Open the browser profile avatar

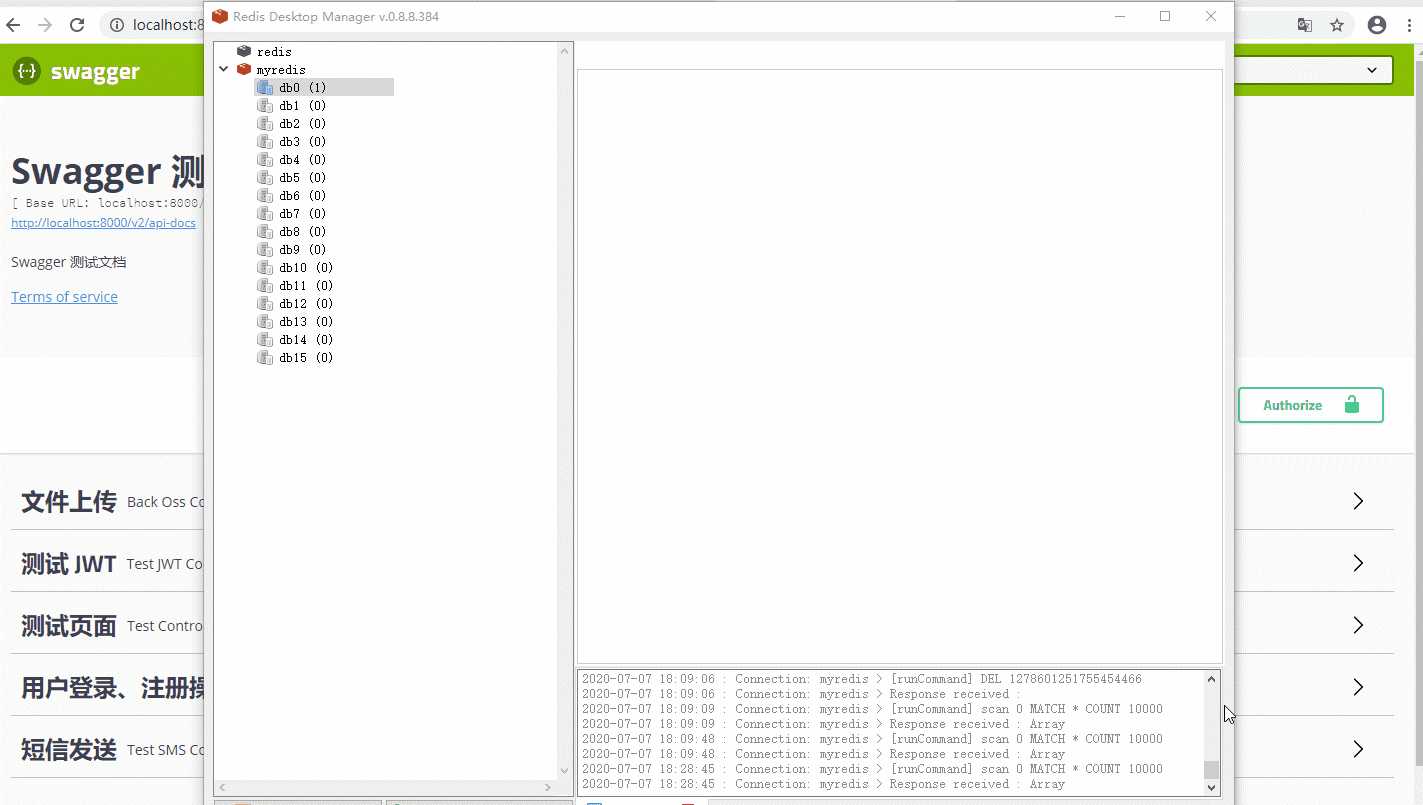click(1377, 25)
